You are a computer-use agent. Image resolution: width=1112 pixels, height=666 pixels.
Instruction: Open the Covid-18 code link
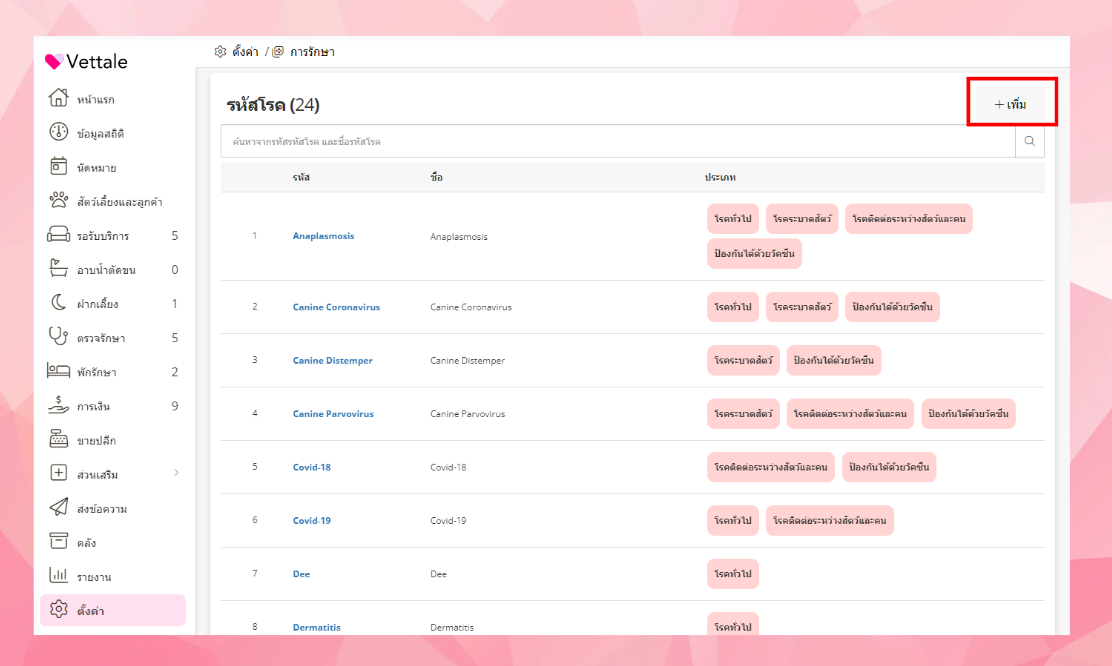pos(311,467)
